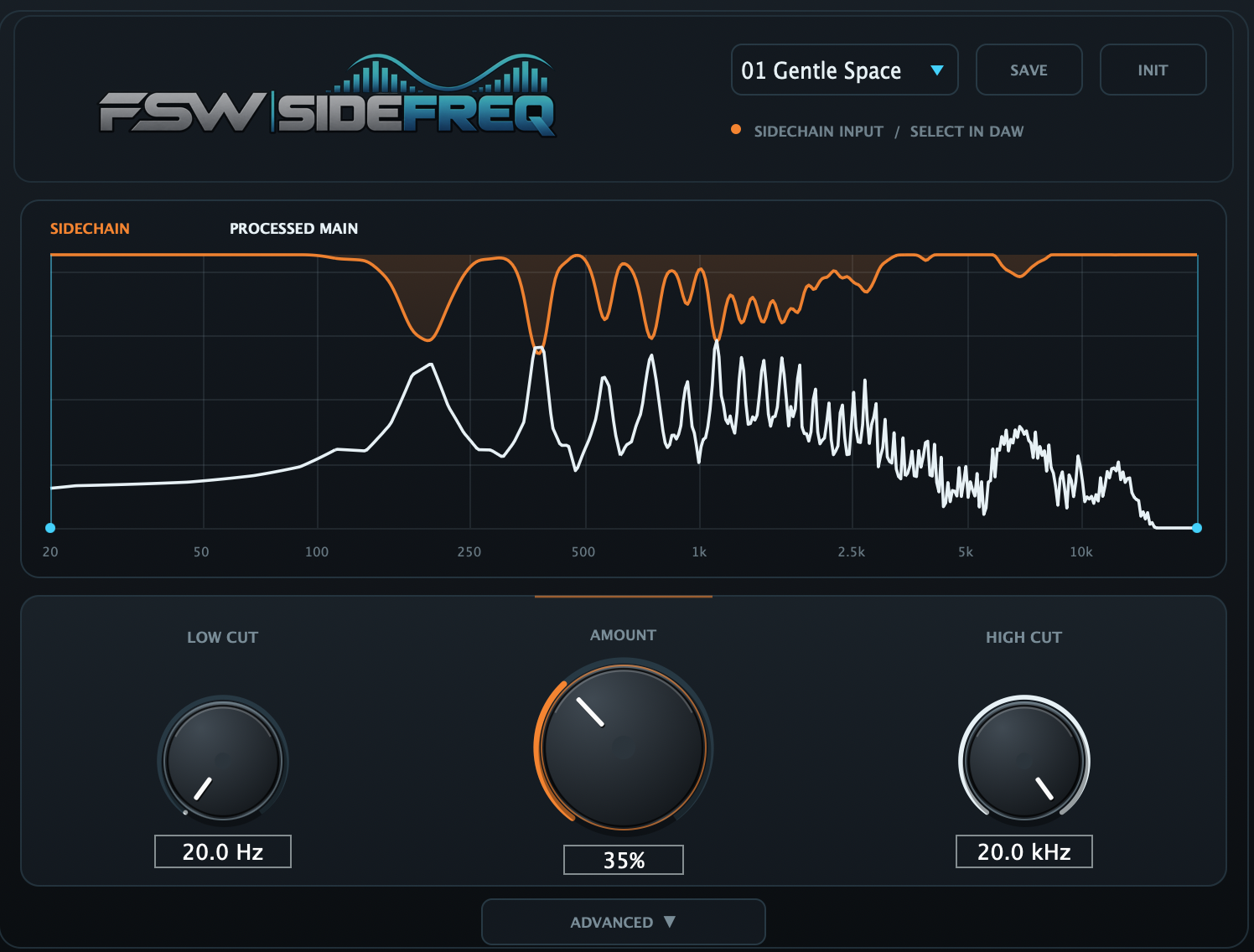Click the 2.5k frequency axis label
Viewport: 1254px width, 952px height.
[x=852, y=552]
